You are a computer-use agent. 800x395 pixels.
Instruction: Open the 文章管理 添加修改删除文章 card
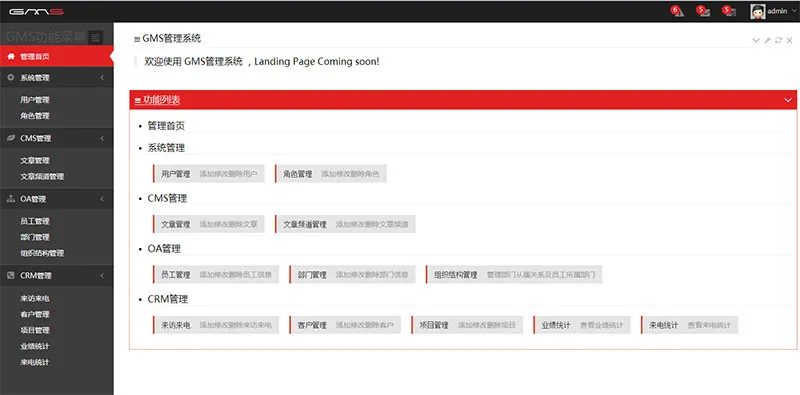click(x=209, y=224)
